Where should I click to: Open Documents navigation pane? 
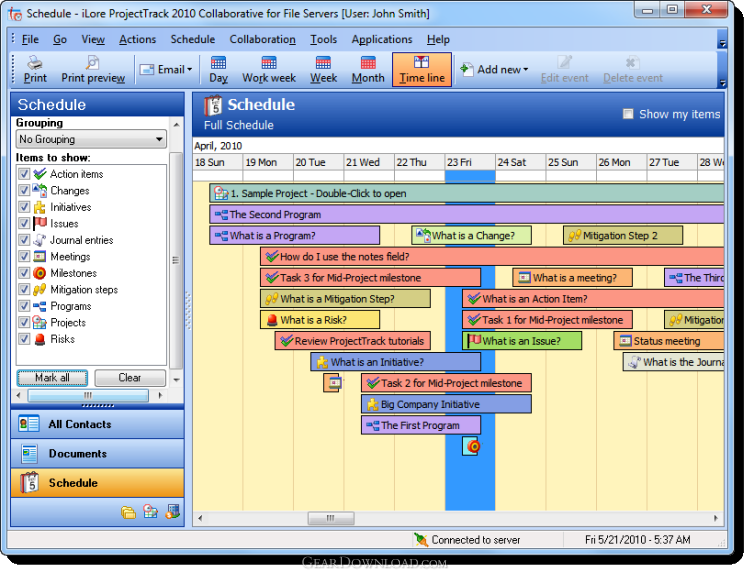click(x=98, y=453)
